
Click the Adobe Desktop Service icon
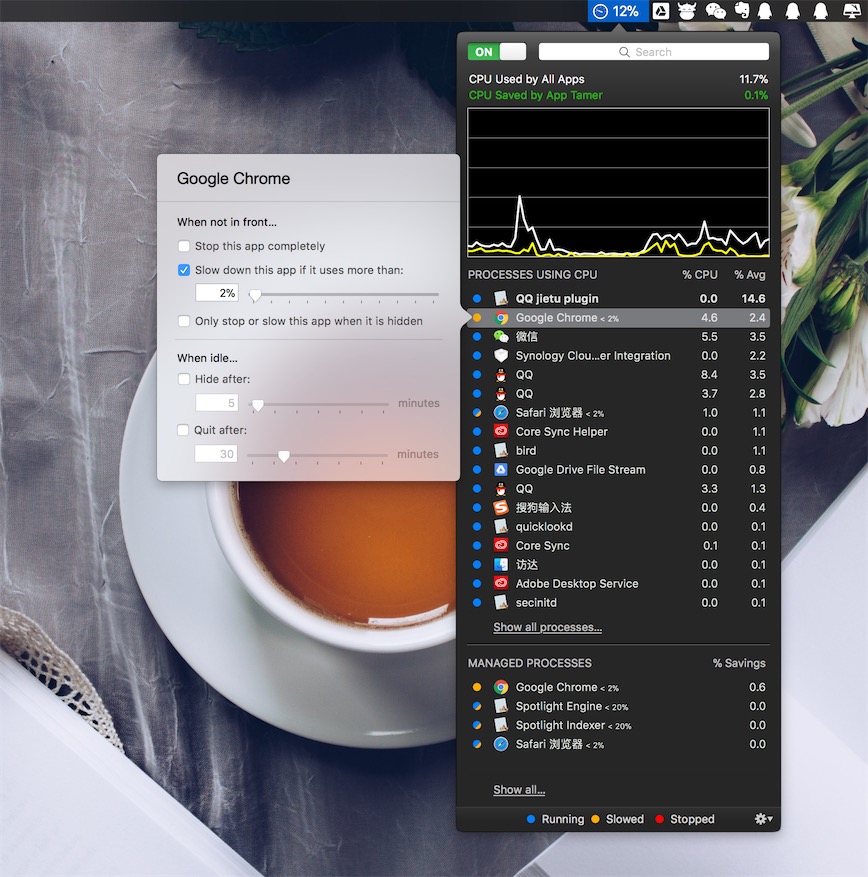click(501, 583)
